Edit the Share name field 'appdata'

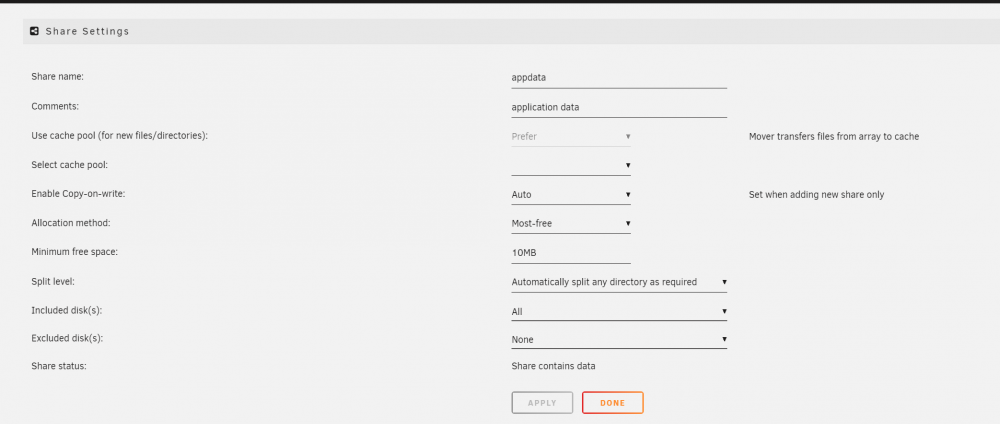(x=619, y=78)
